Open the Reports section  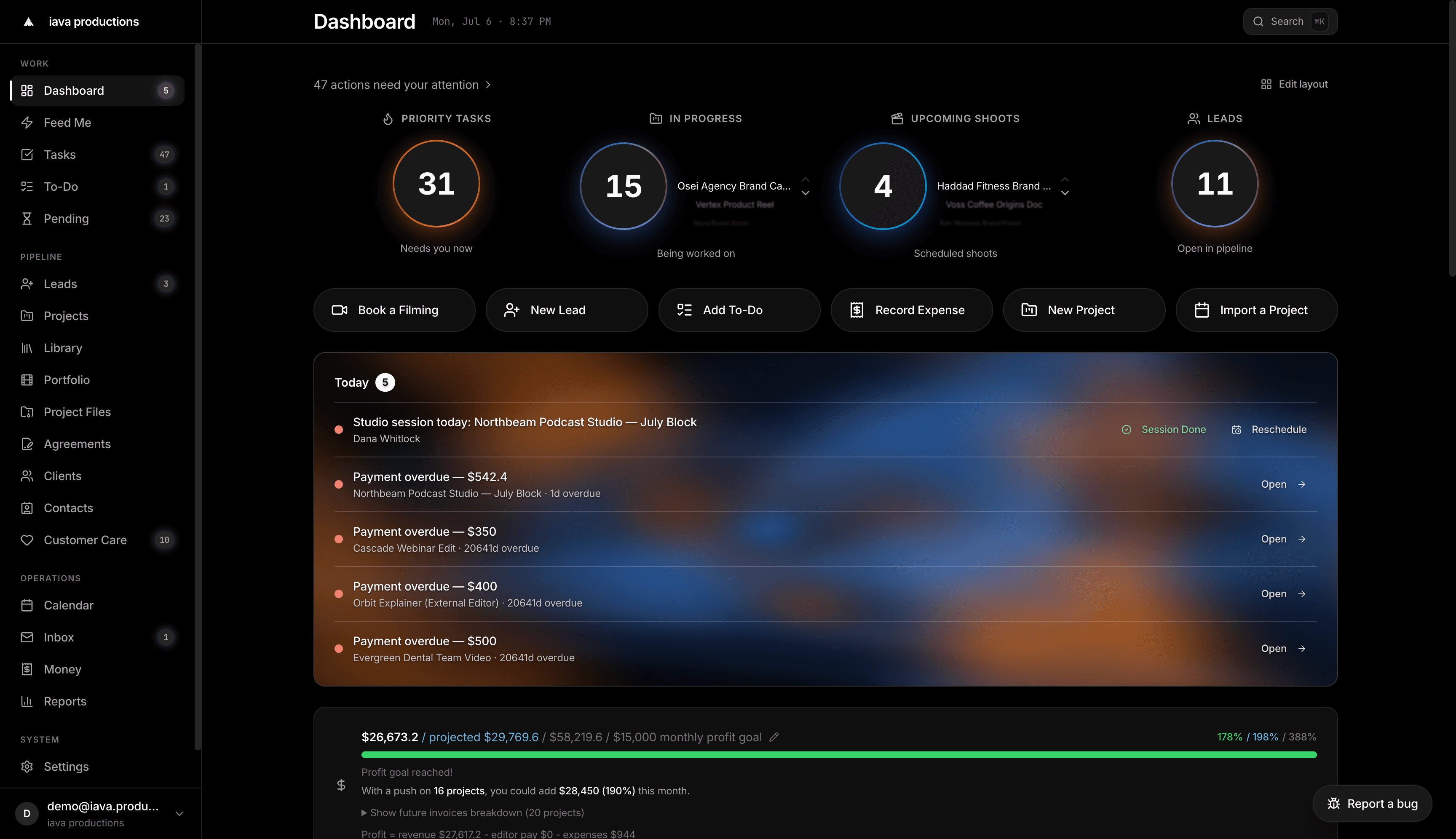point(97,701)
